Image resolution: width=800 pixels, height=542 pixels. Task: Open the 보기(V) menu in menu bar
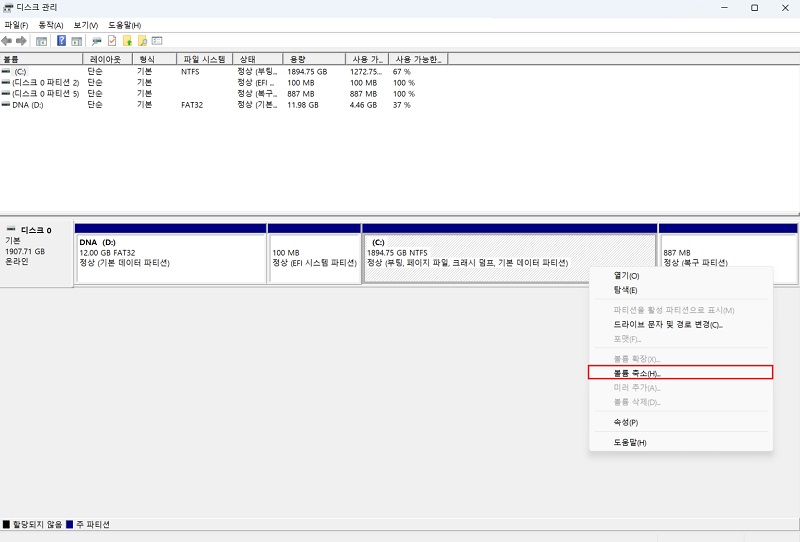(85, 25)
